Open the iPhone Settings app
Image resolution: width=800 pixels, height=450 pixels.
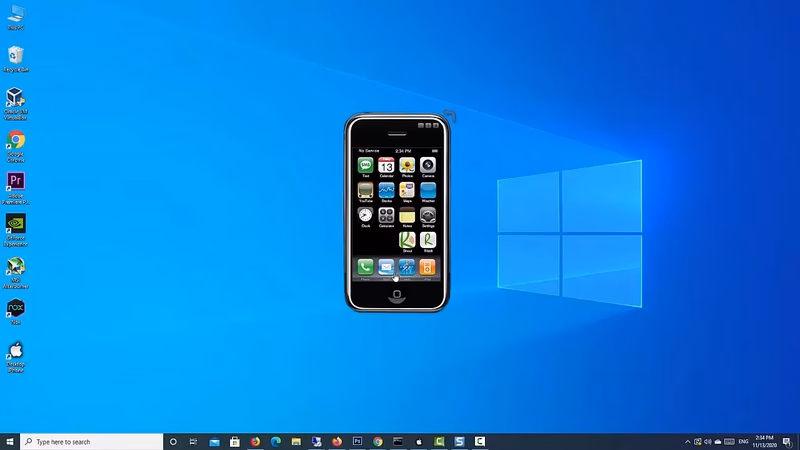[428, 215]
